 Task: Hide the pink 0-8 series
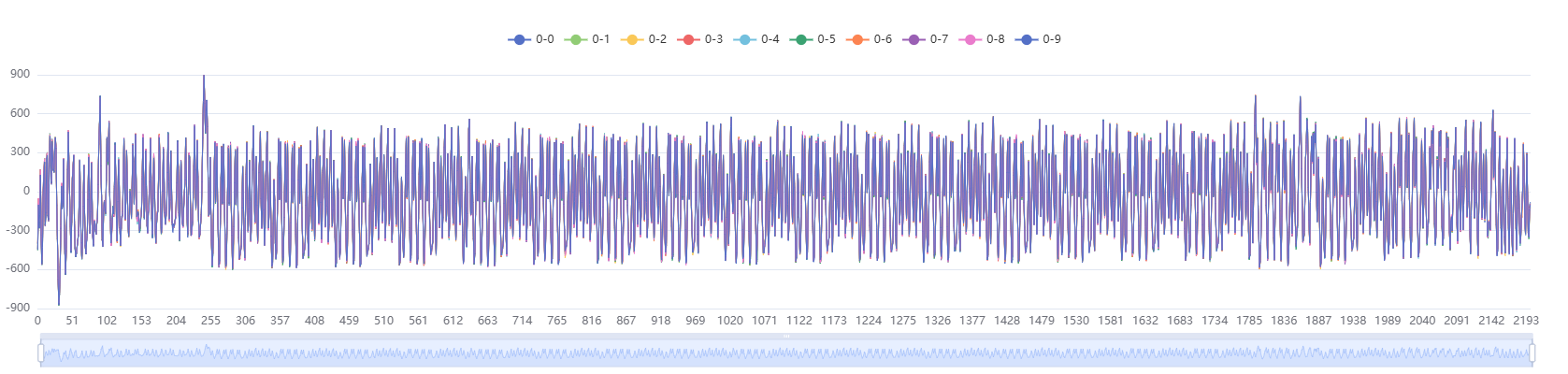click(x=970, y=39)
